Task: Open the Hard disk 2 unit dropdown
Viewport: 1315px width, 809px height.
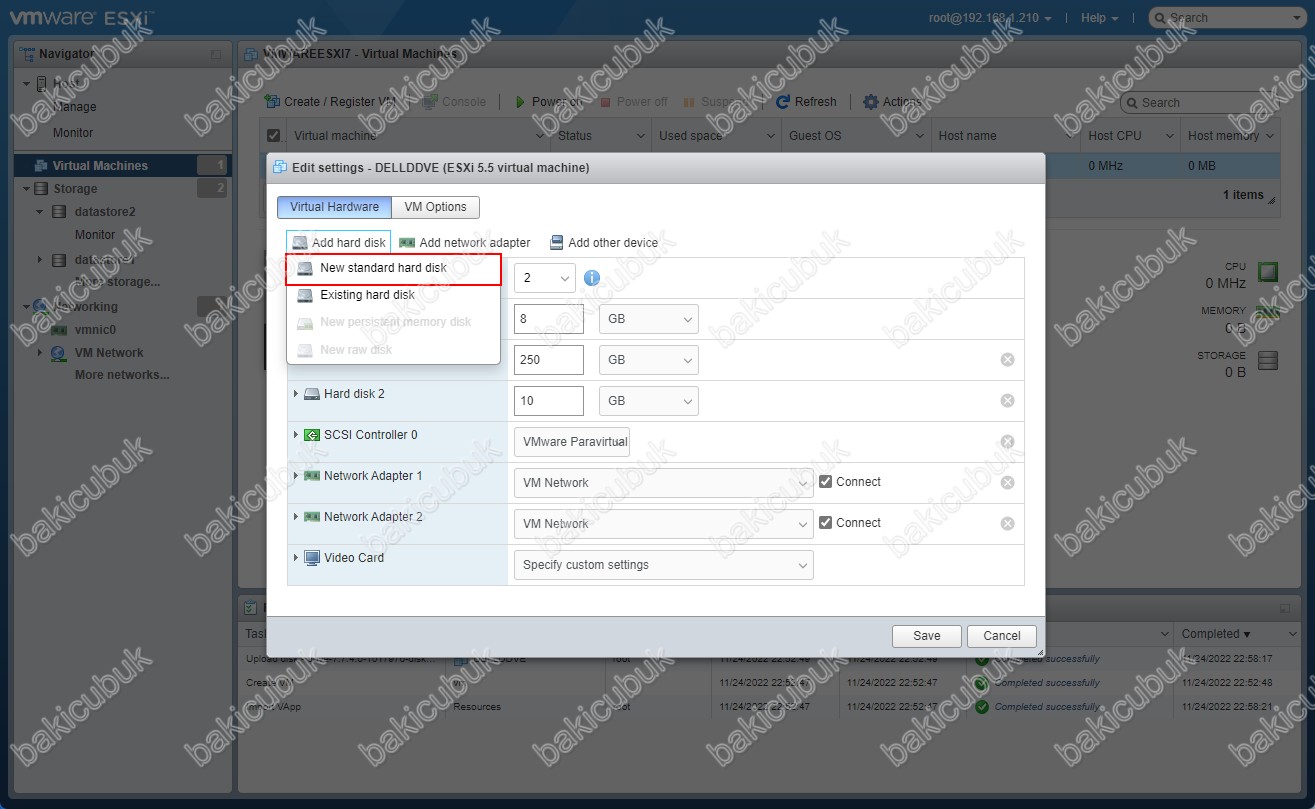Action: click(648, 401)
